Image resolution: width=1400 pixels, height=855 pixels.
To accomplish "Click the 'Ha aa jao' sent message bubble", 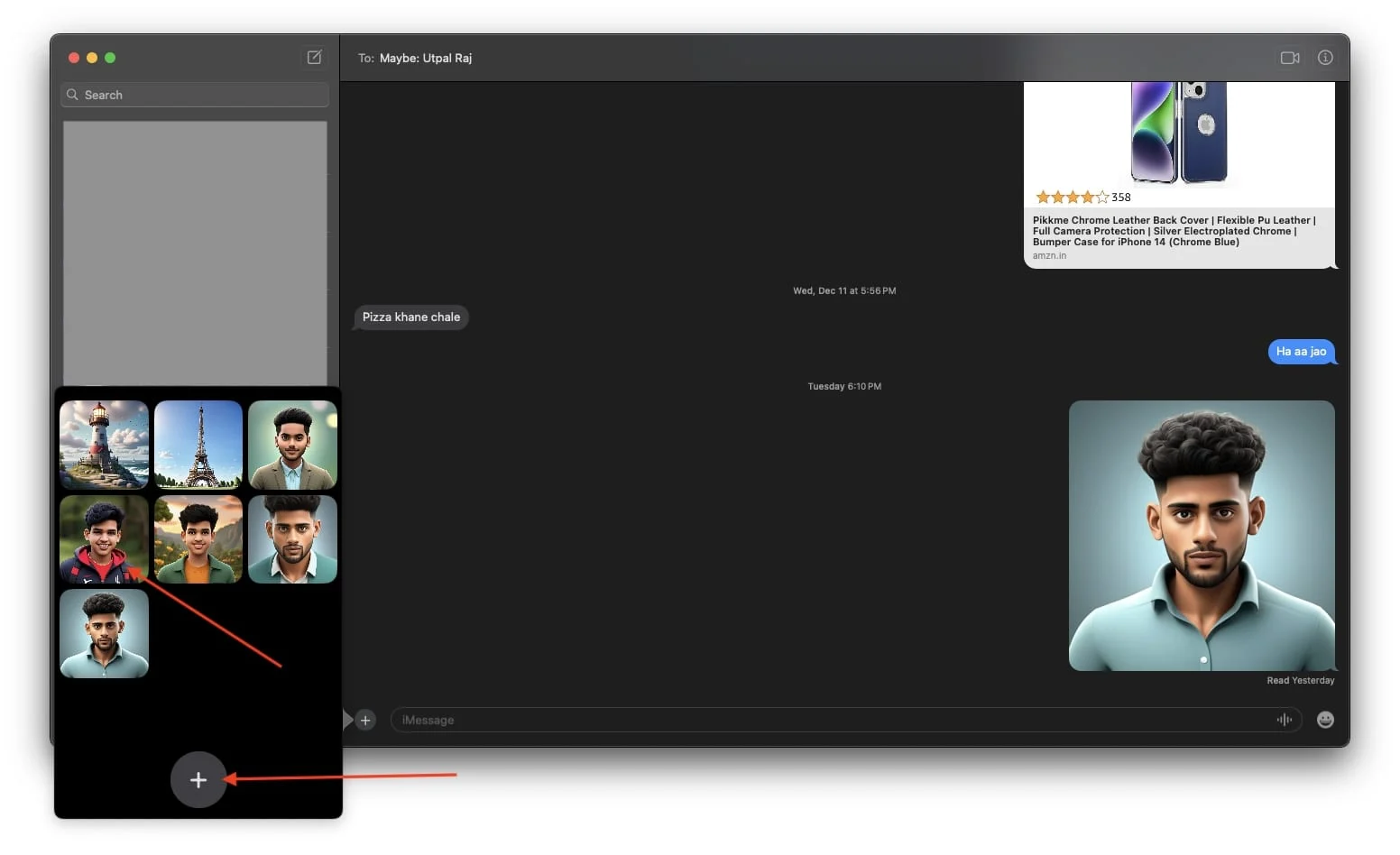I will 1301,352.
